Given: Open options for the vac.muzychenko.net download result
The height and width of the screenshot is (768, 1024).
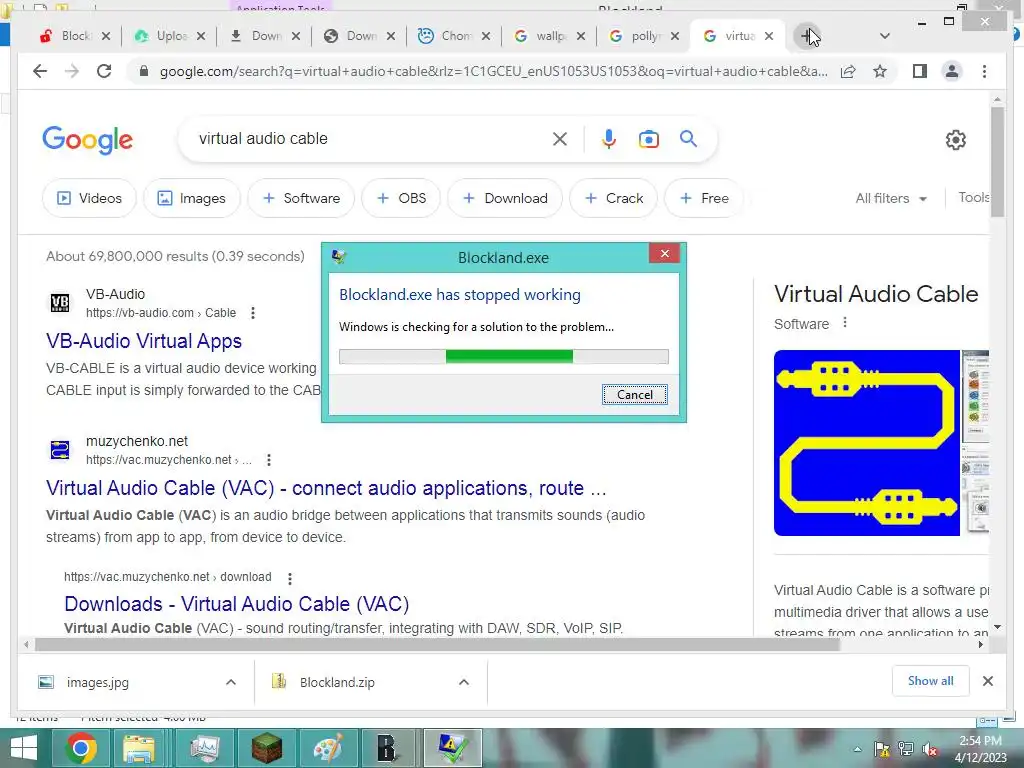Looking at the screenshot, I should [289, 578].
